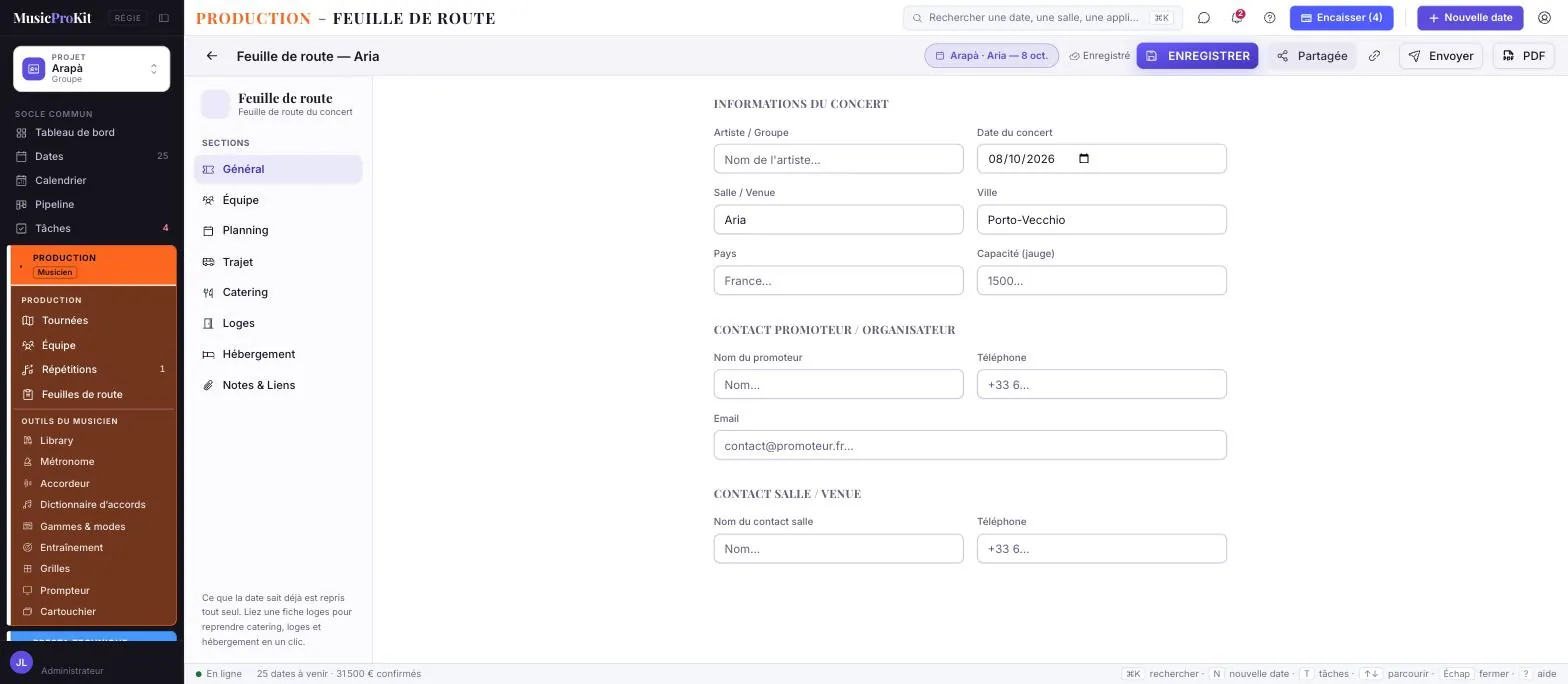Viewport: 1568px width, 684px height.
Task: Expand the Arapà project switcher
Action: click(x=91, y=68)
